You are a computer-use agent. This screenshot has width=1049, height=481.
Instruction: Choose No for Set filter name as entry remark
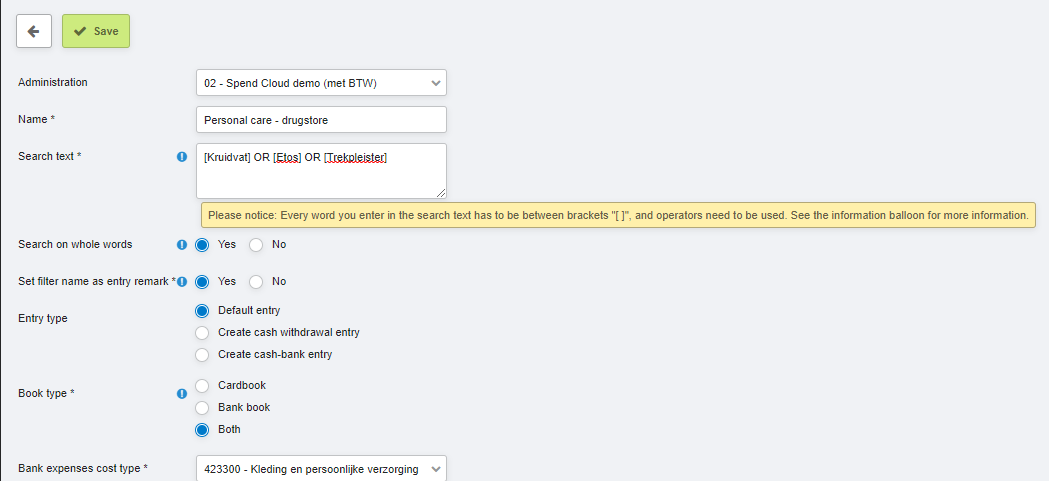[256, 282]
